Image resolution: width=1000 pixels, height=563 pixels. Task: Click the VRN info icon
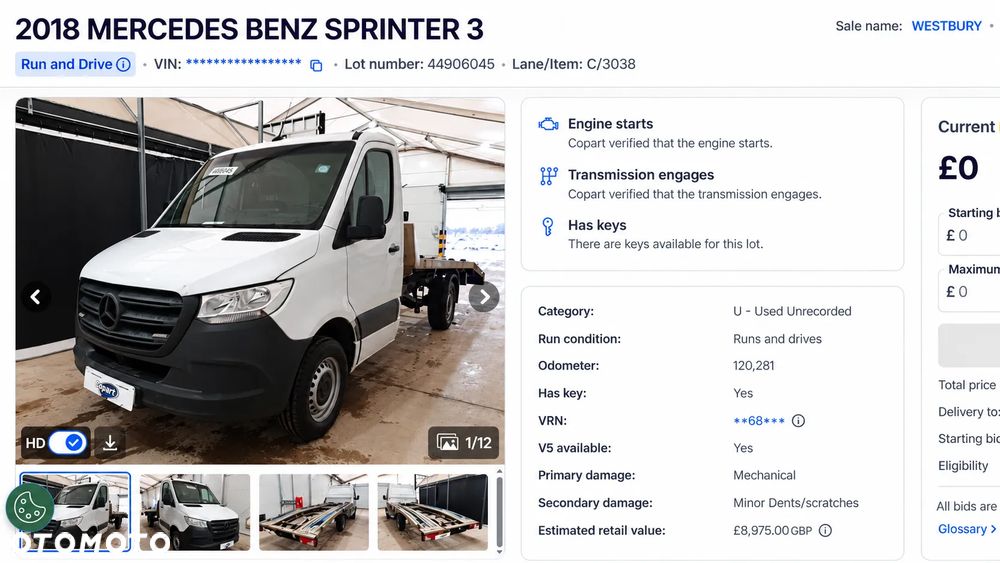[x=798, y=421]
